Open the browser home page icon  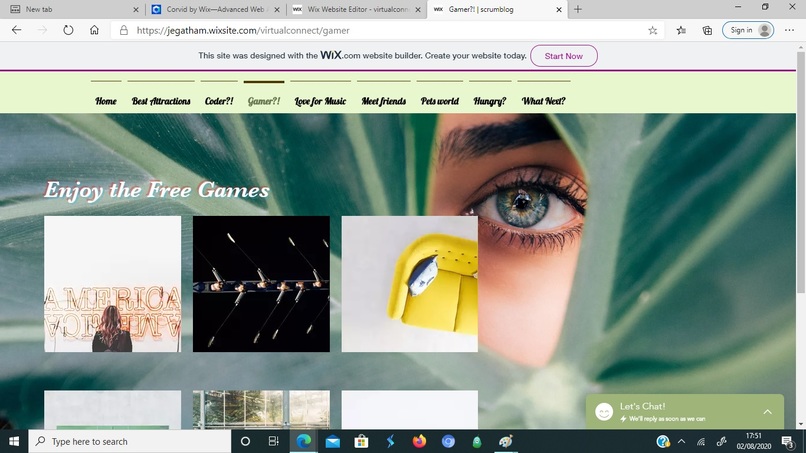(94, 30)
